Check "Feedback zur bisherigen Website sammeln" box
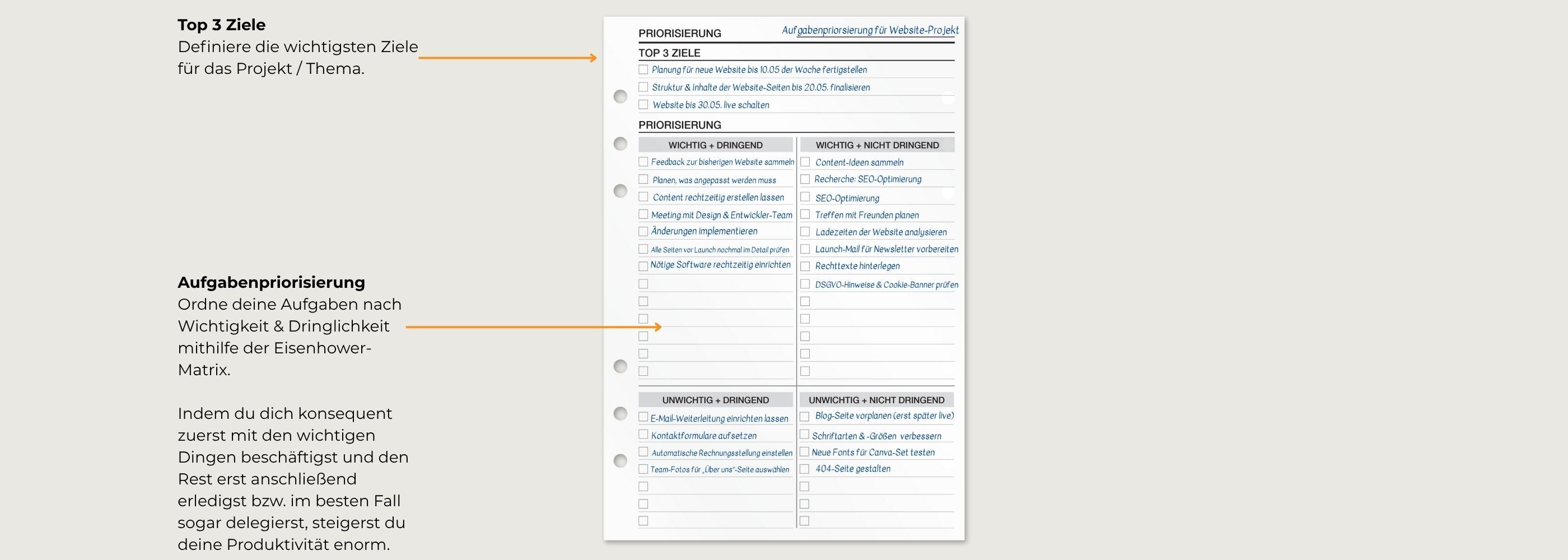The height and width of the screenshot is (560, 1568). coord(643,162)
